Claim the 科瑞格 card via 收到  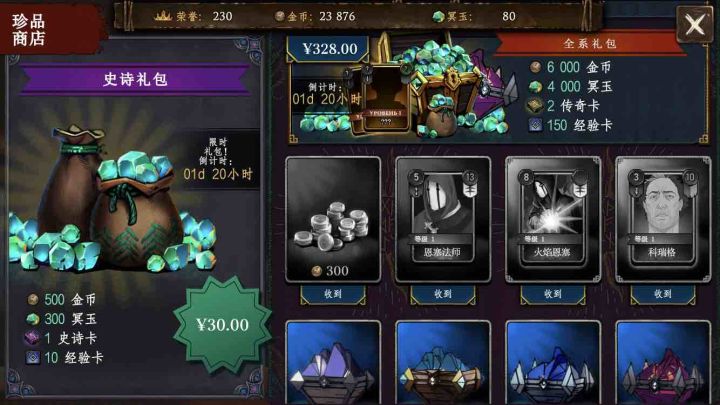click(x=663, y=294)
